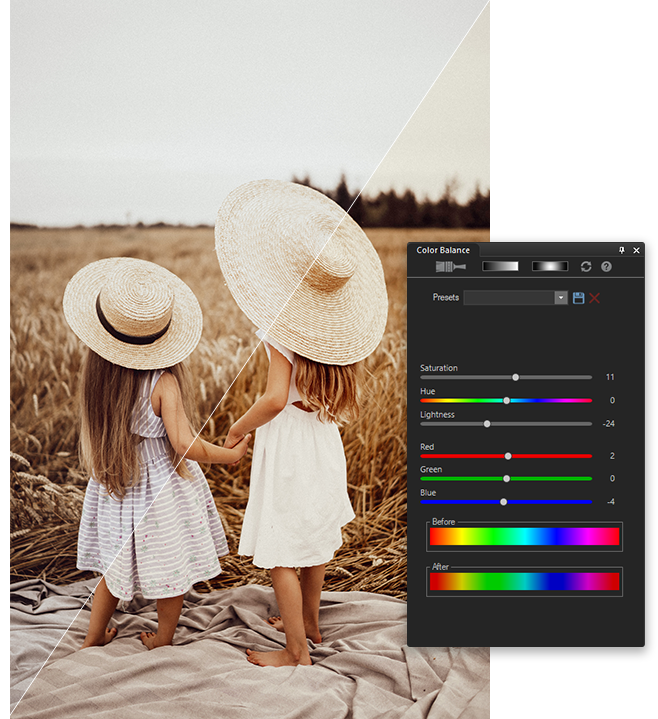The image size is (658, 719).
Task: Delete preset with the red X icon
Action: [594, 298]
